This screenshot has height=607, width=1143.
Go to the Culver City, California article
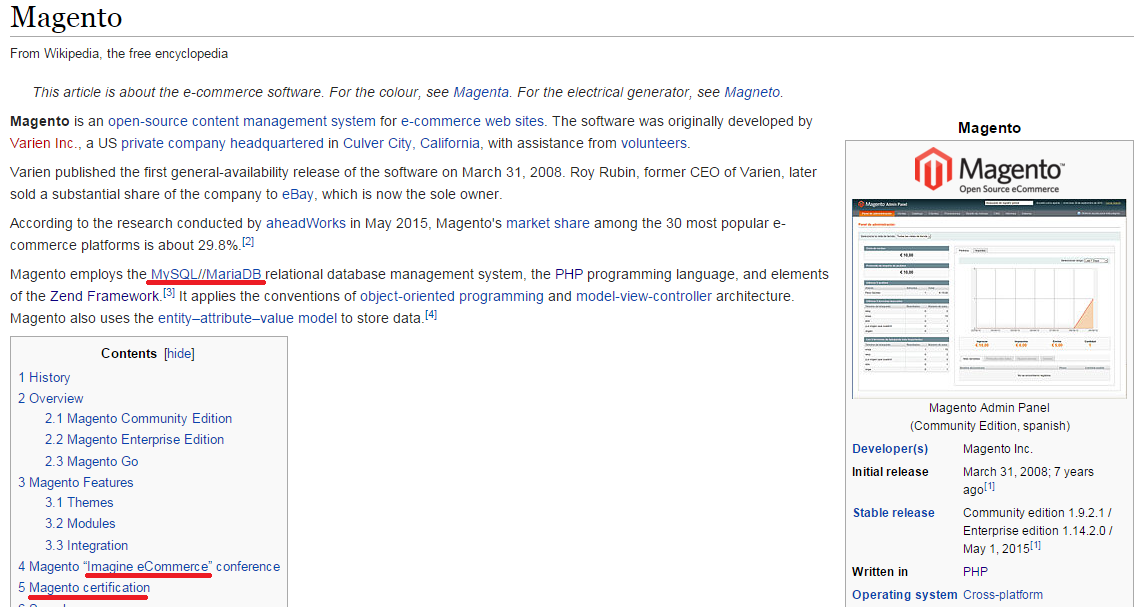tap(412, 144)
